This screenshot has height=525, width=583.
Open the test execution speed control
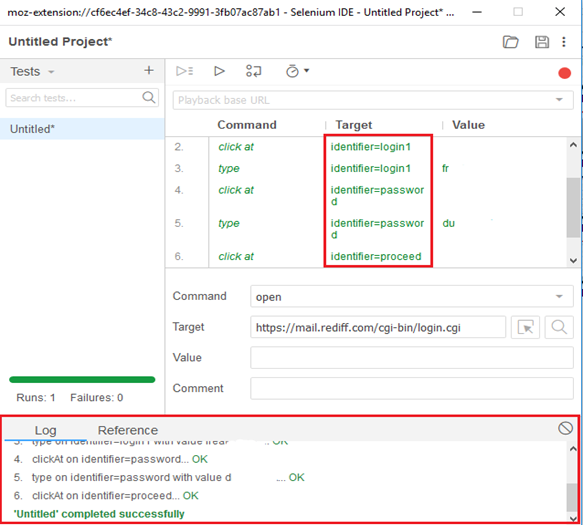click(x=297, y=71)
